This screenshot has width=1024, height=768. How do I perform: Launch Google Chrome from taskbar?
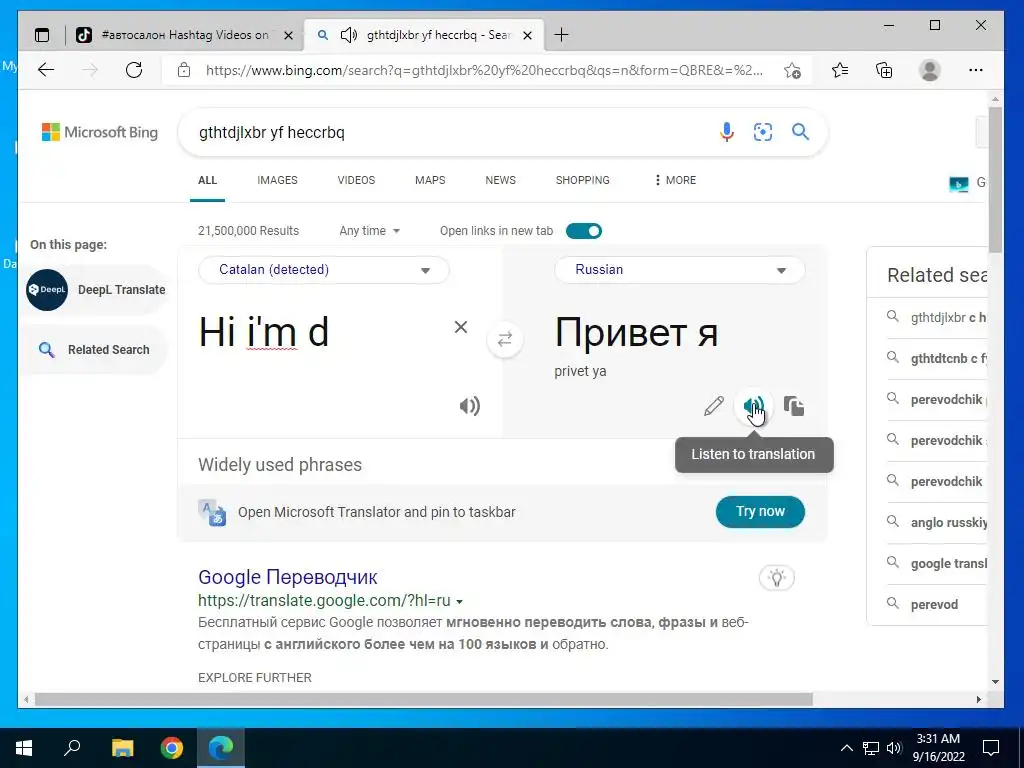(x=172, y=748)
